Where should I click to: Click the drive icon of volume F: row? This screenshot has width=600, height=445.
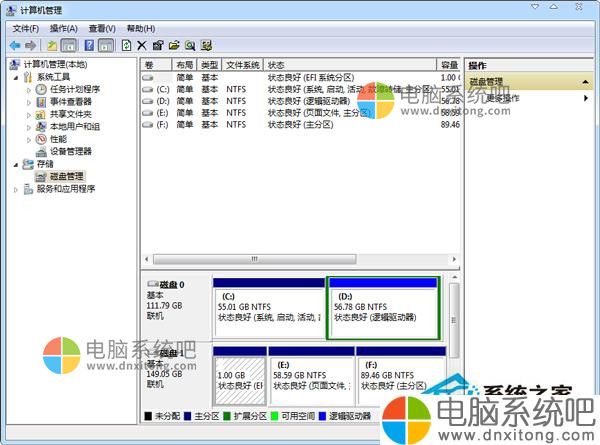tap(148, 125)
